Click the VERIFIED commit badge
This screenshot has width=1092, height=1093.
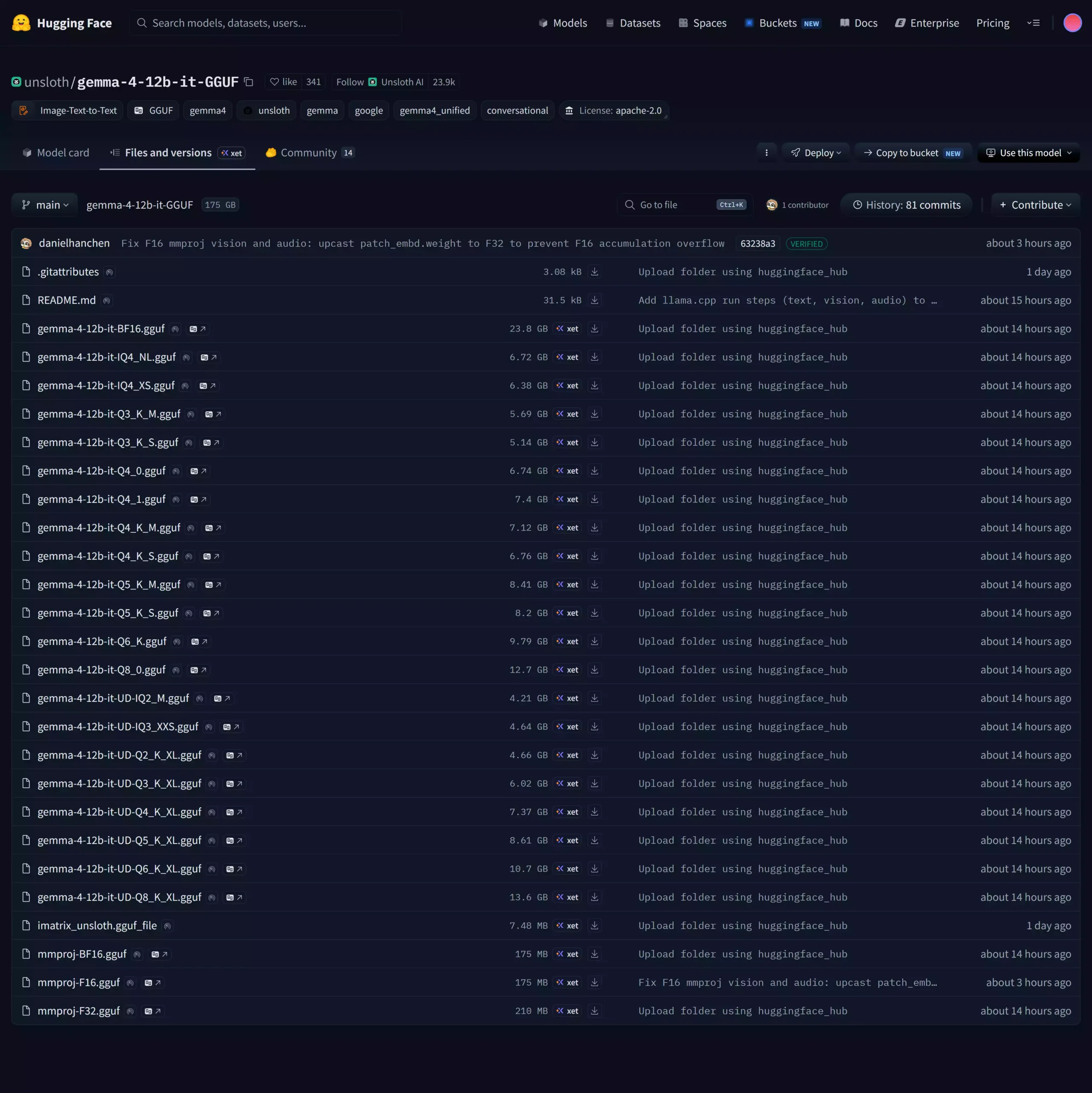pyautogui.click(x=807, y=244)
